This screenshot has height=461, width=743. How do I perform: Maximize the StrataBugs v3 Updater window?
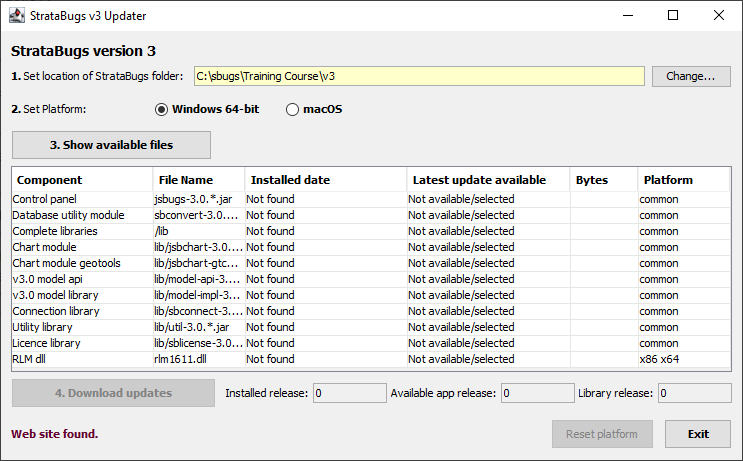673,16
